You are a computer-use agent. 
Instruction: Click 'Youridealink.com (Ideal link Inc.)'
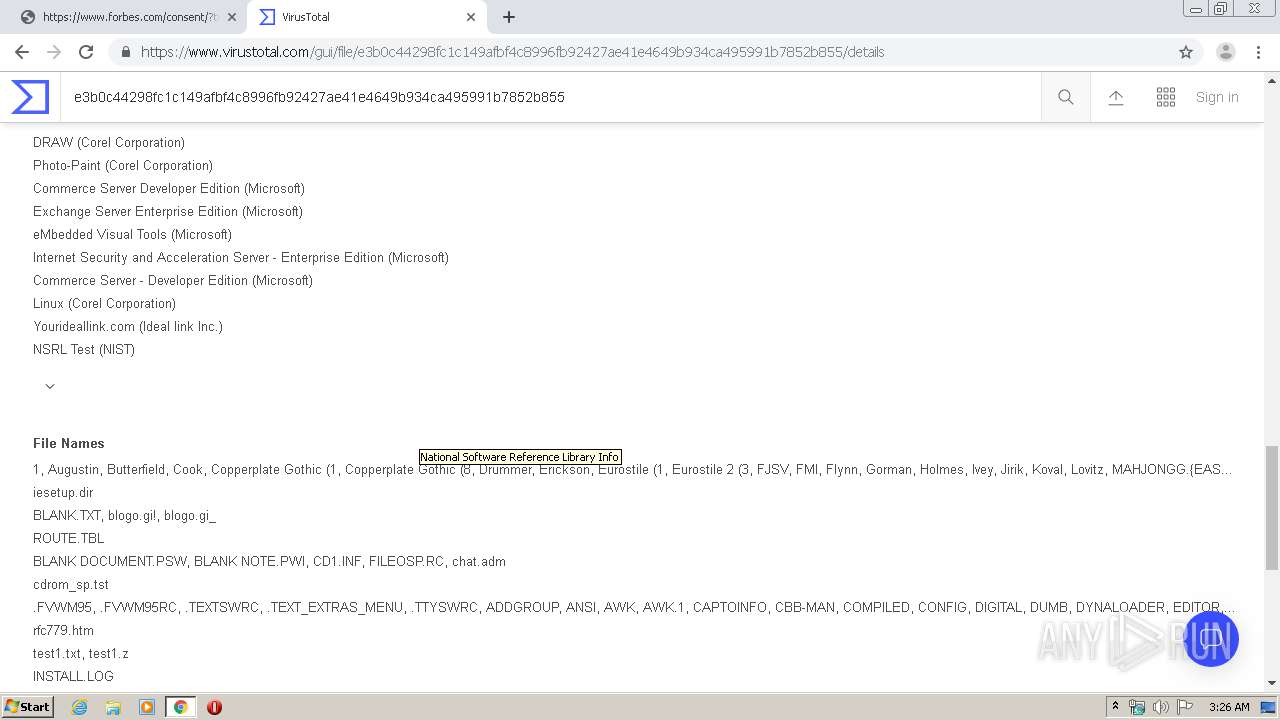point(128,326)
